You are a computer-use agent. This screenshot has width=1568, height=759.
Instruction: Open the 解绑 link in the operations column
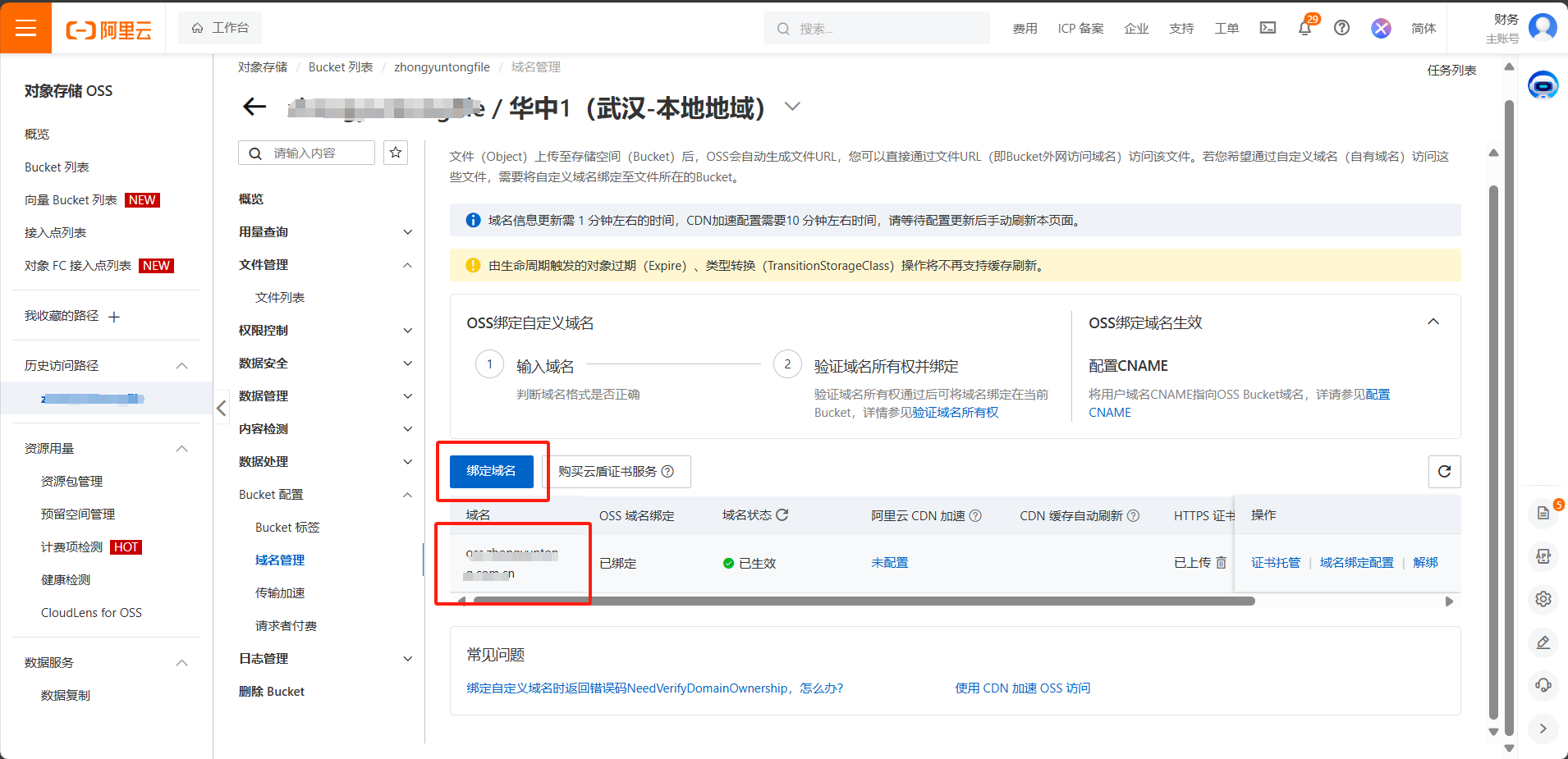coord(1426,562)
